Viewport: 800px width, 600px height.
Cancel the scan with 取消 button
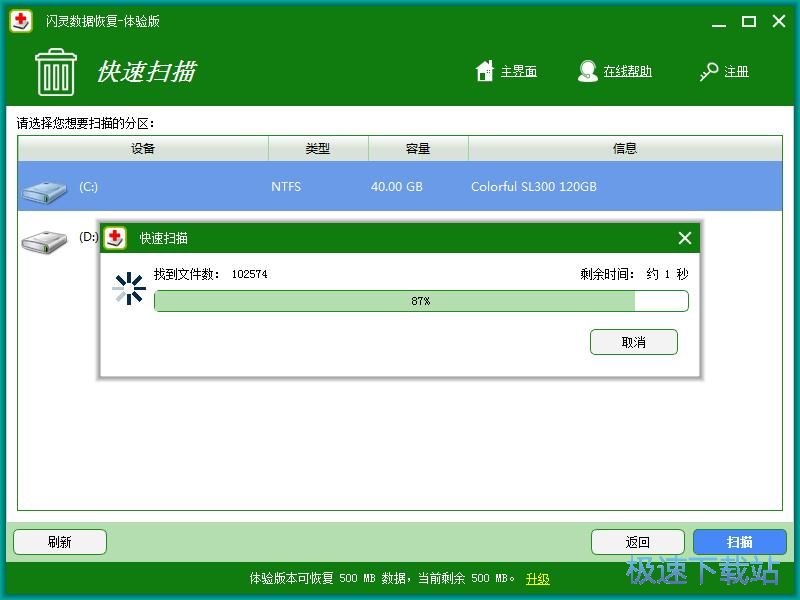click(x=634, y=342)
